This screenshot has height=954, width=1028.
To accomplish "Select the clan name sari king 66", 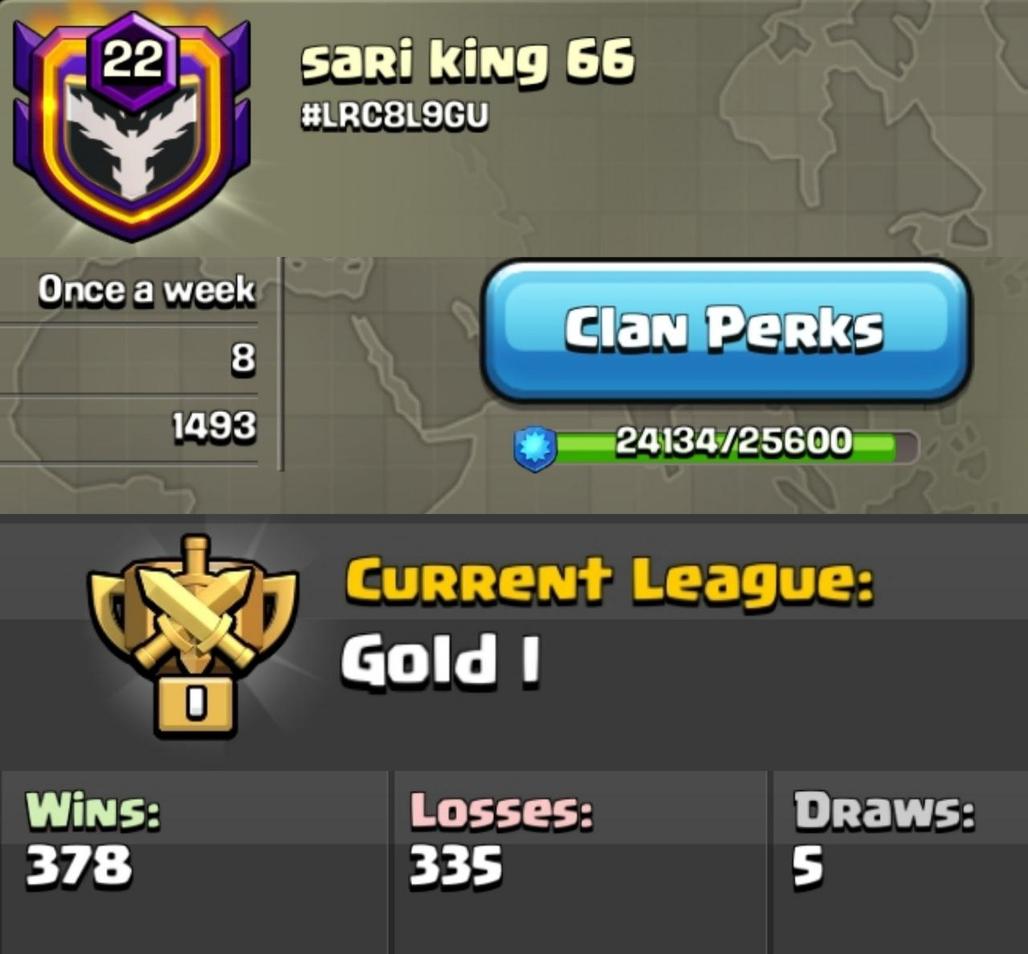I will pyautogui.click(x=467, y=61).
